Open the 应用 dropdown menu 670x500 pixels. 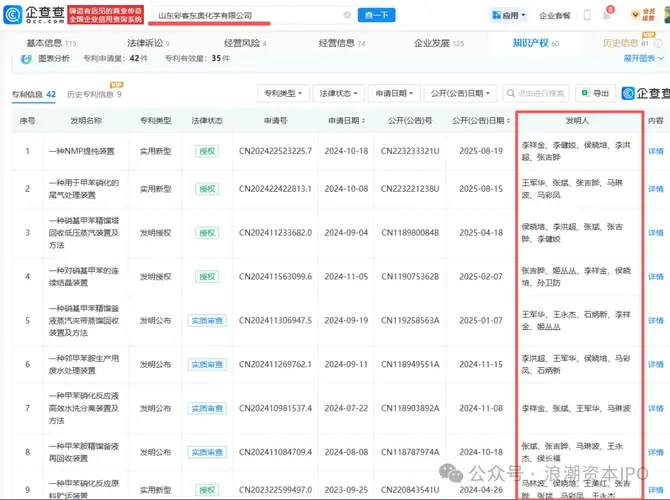[508, 15]
